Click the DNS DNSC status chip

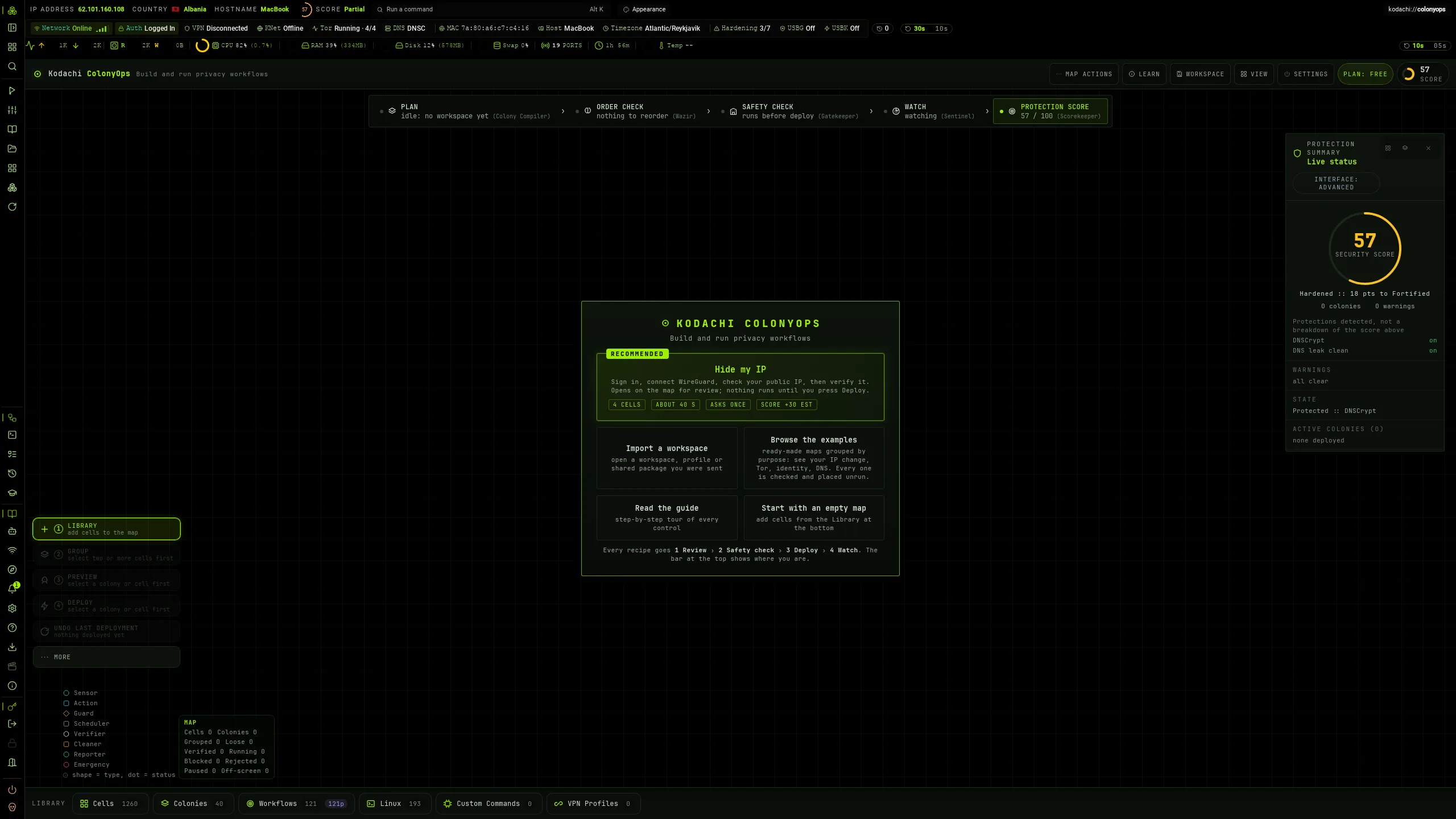(405, 28)
